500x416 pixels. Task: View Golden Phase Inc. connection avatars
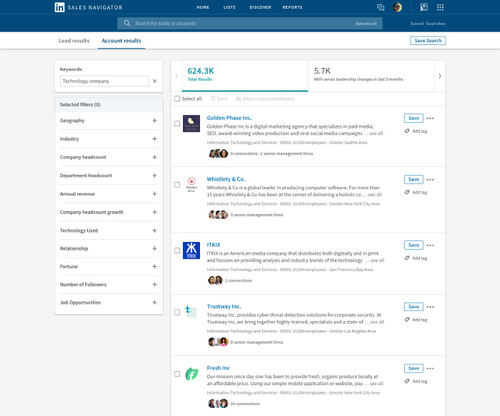pyautogui.click(x=218, y=154)
